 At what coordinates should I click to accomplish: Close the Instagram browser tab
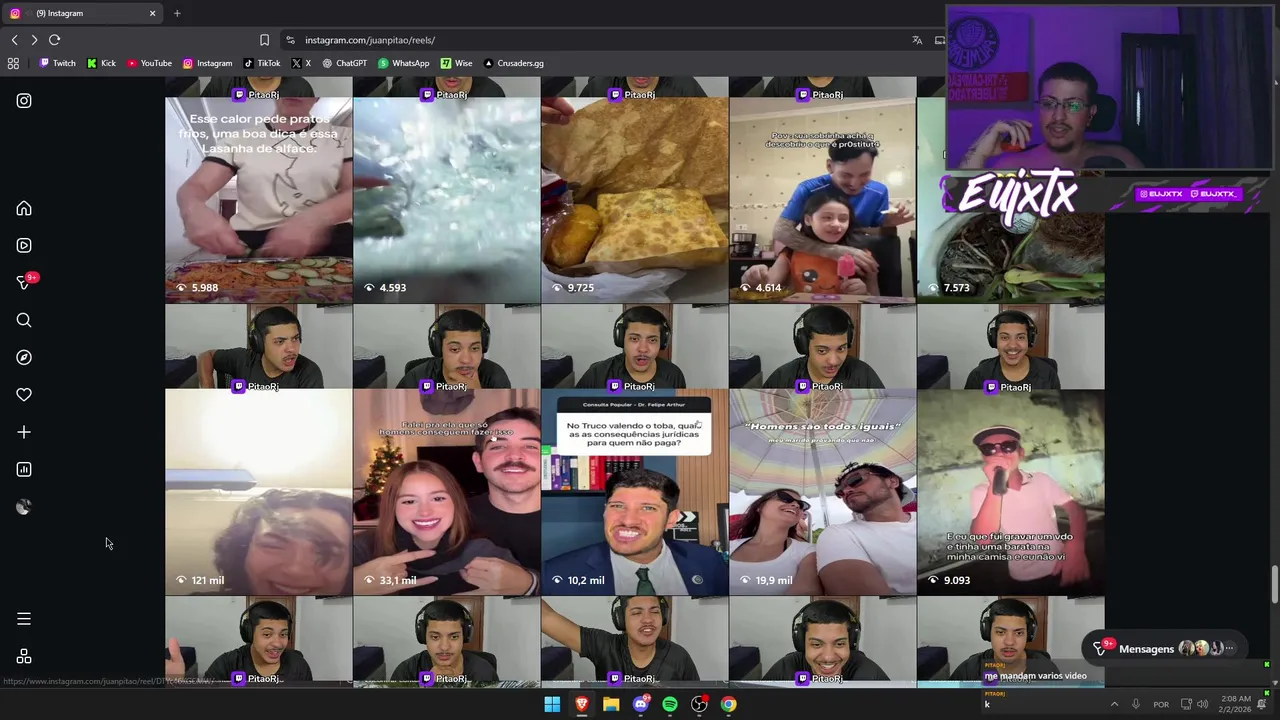point(152,13)
